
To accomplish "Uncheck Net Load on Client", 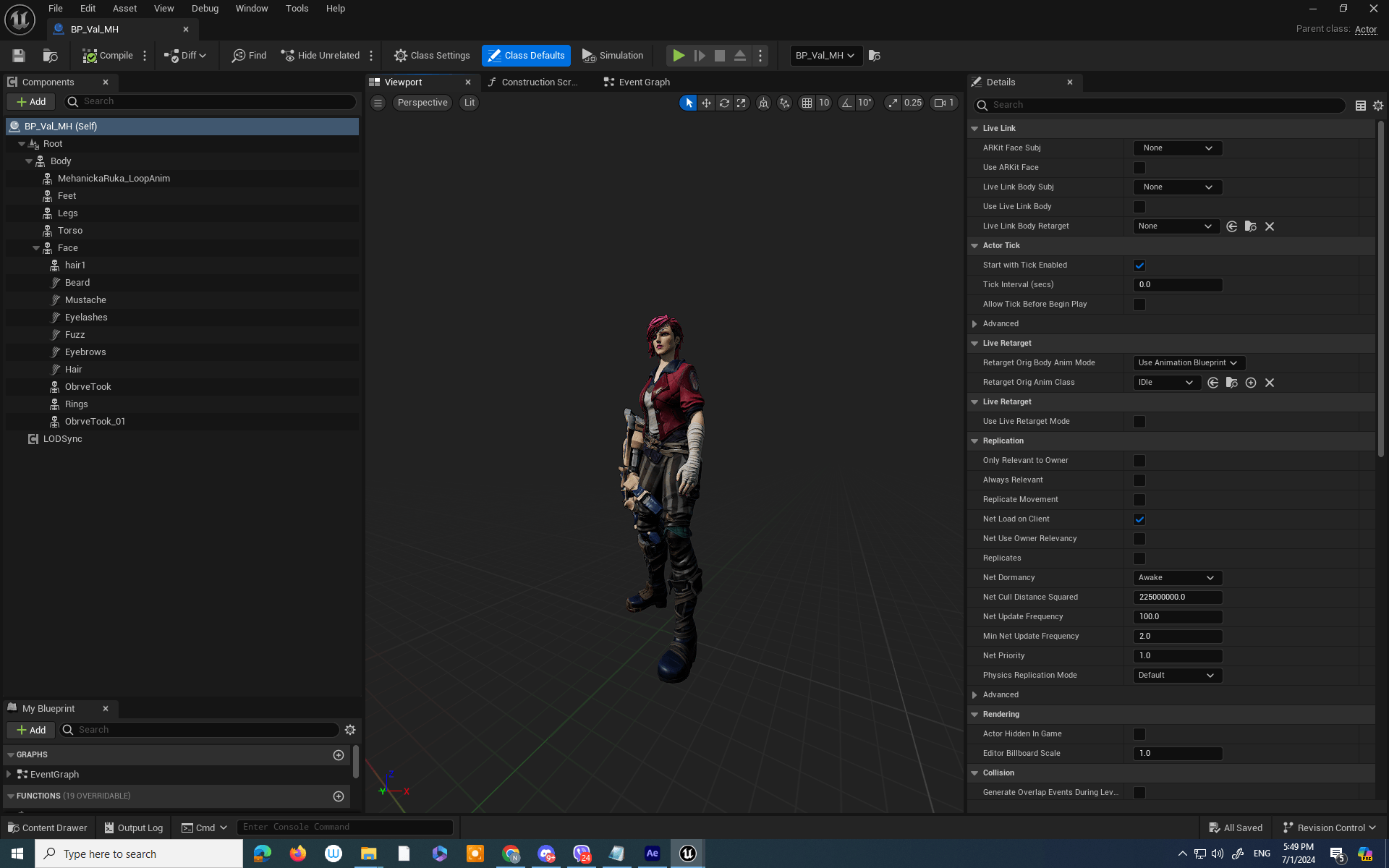I will pos(1139,519).
